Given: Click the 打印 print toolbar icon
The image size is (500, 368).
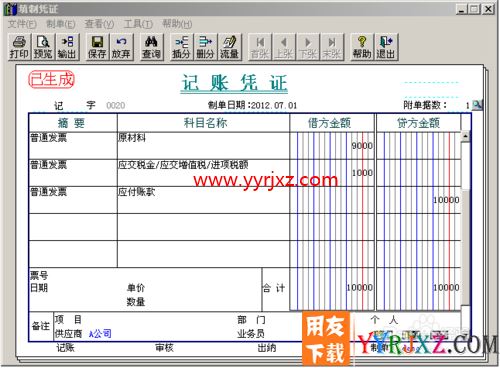Looking at the screenshot, I should pyautogui.click(x=19, y=47).
